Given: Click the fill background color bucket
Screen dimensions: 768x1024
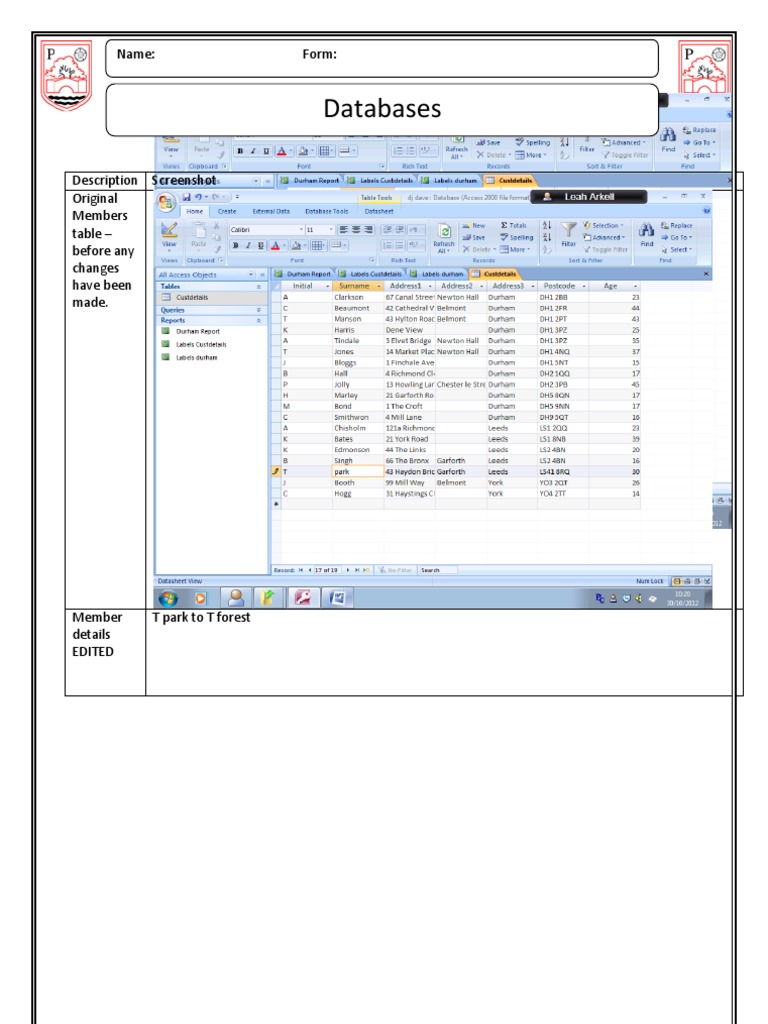Looking at the screenshot, I should pyautogui.click(x=296, y=246).
